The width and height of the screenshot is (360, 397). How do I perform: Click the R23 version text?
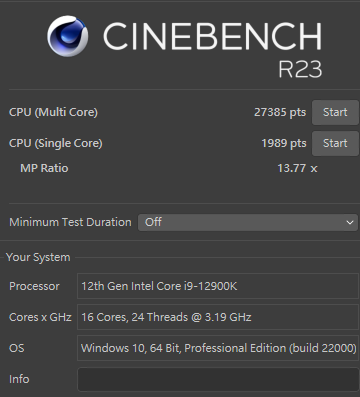click(300, 69)
